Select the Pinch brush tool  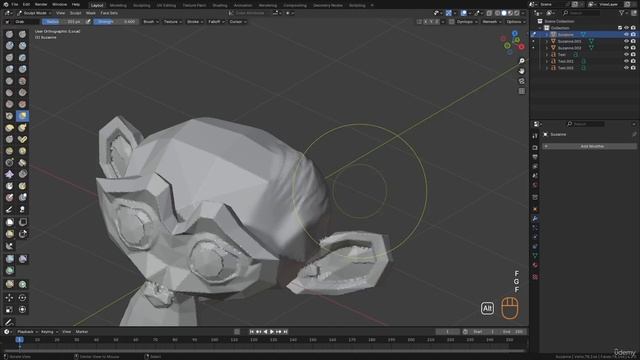pyautogui.click(x=9, y=116)
